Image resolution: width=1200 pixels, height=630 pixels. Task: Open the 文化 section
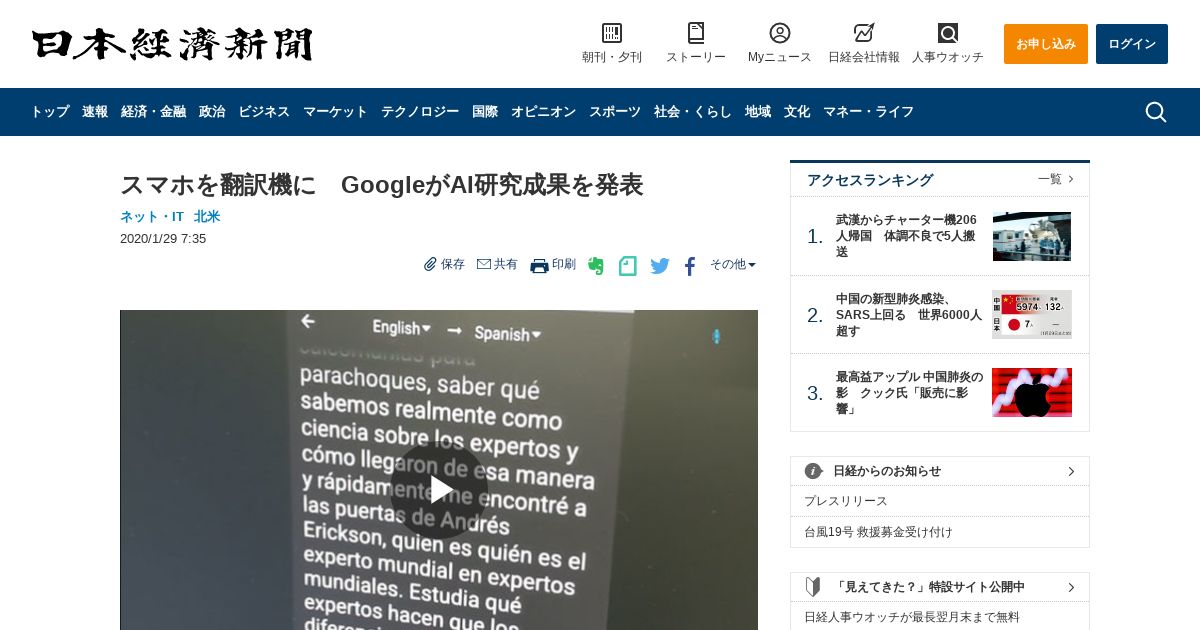(x=797, y=112)
